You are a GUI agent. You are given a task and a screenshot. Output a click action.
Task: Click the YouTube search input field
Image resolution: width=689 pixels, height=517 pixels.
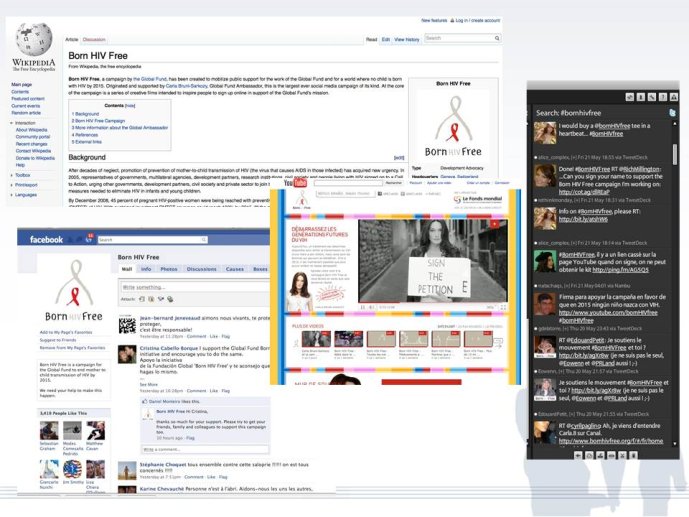click(348, 183)
